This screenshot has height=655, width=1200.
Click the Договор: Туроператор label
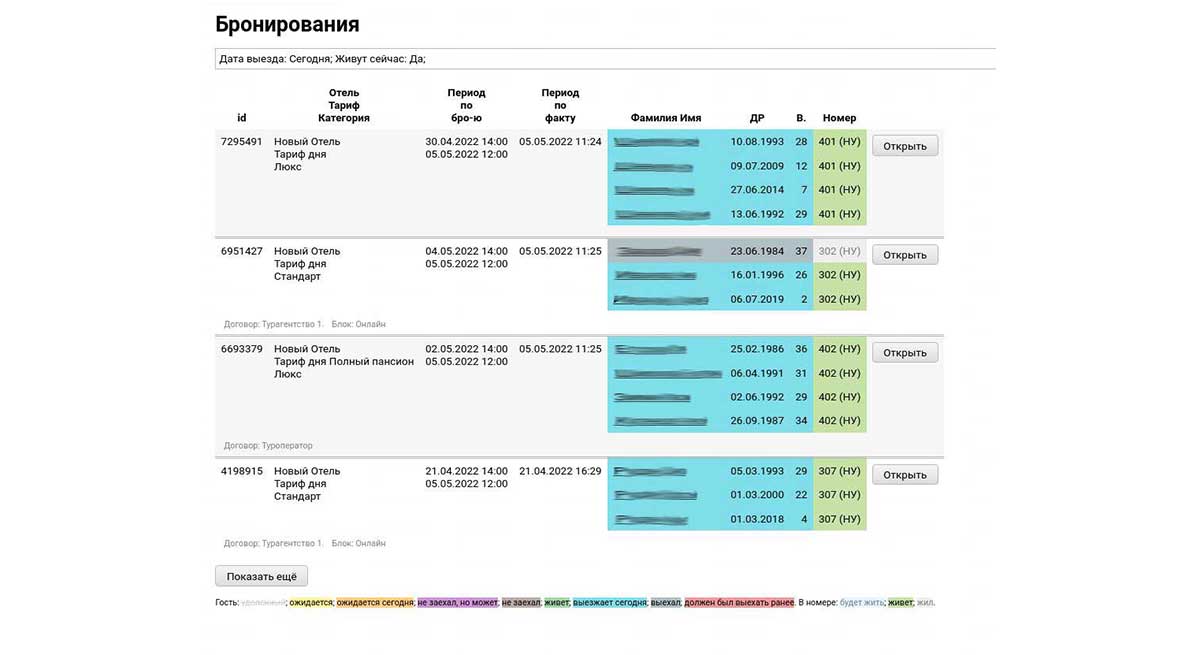(x=268, y=446)
